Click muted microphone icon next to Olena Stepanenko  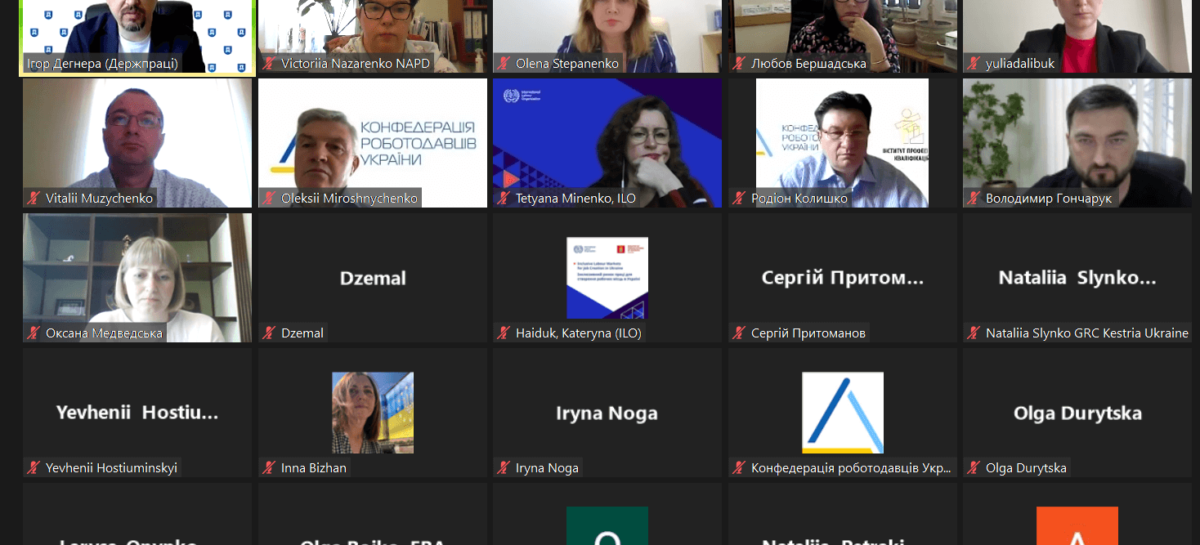504,63
